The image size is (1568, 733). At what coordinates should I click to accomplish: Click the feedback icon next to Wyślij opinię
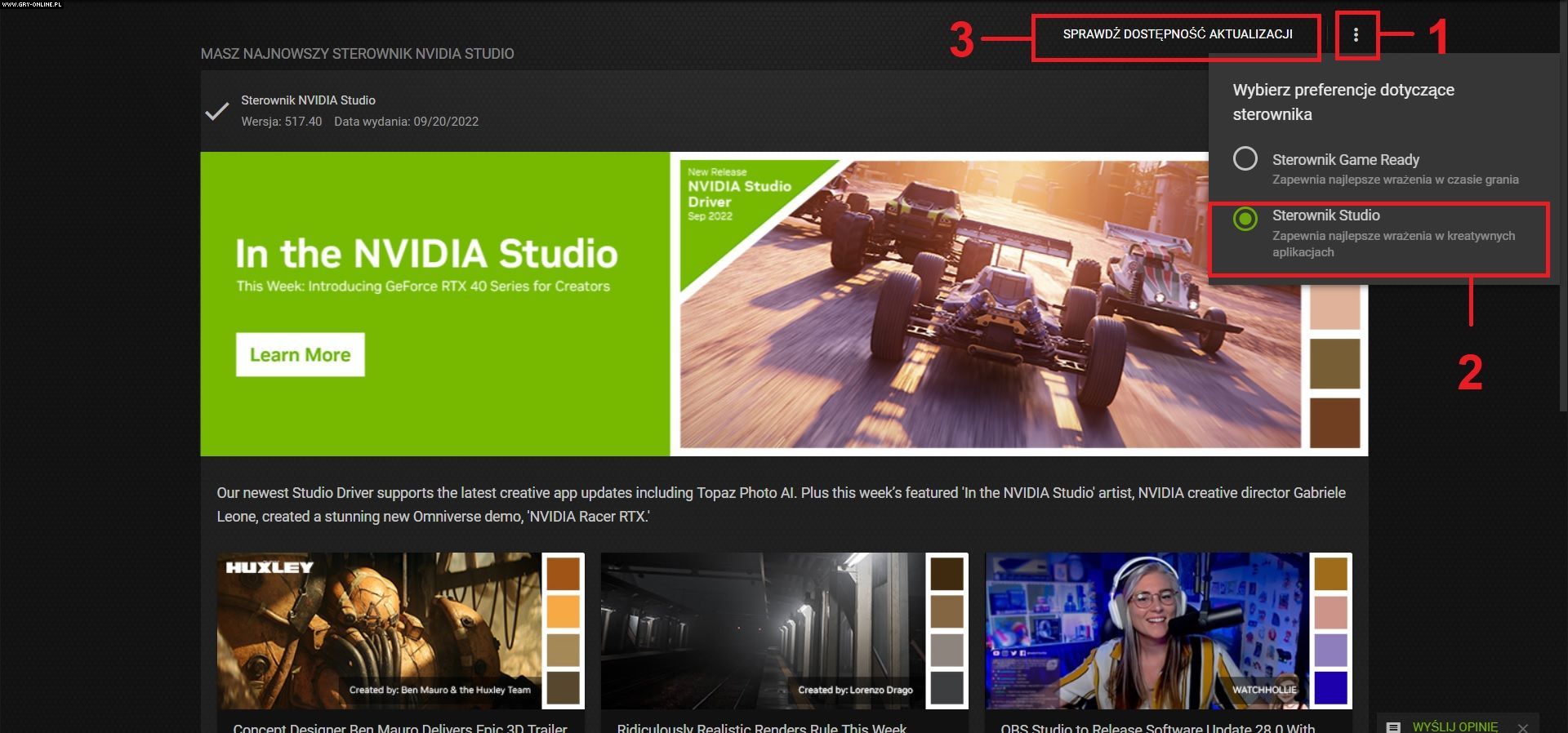[1394, 726]
